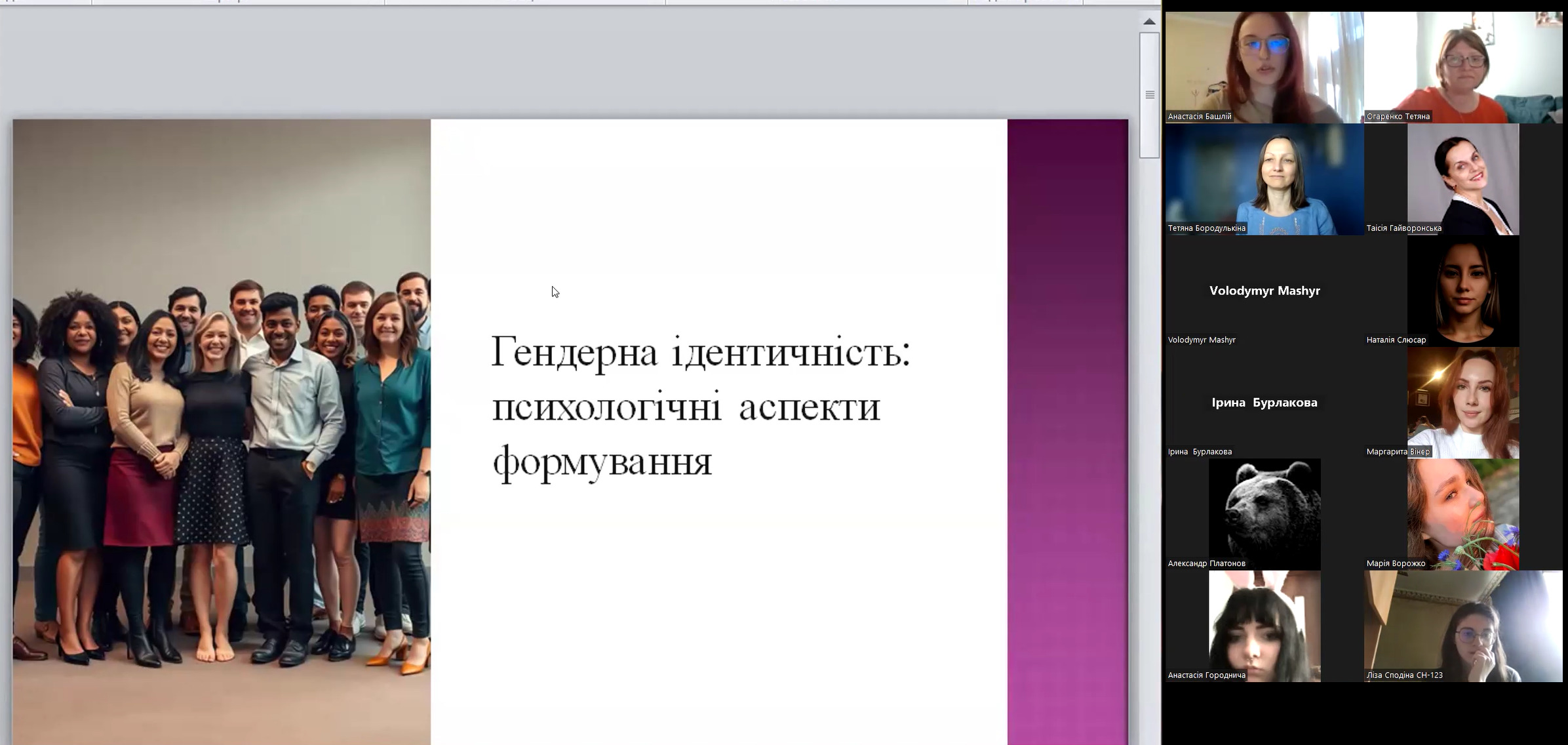The height and width of the screenshot is (745, 1568).
Task: Select Анастасія Городнича's video tile
Action: [1264, 625]
